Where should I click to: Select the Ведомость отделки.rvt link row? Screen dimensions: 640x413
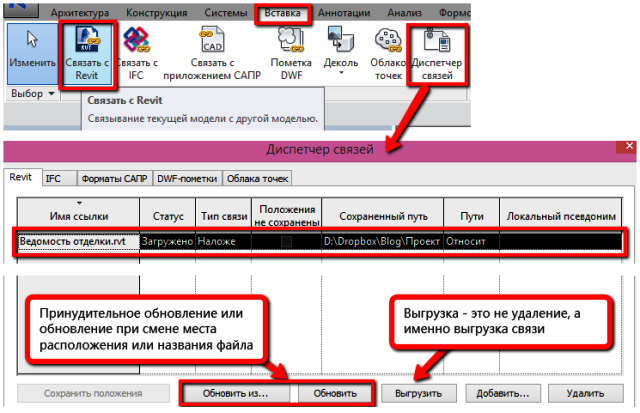click(320, 242)
